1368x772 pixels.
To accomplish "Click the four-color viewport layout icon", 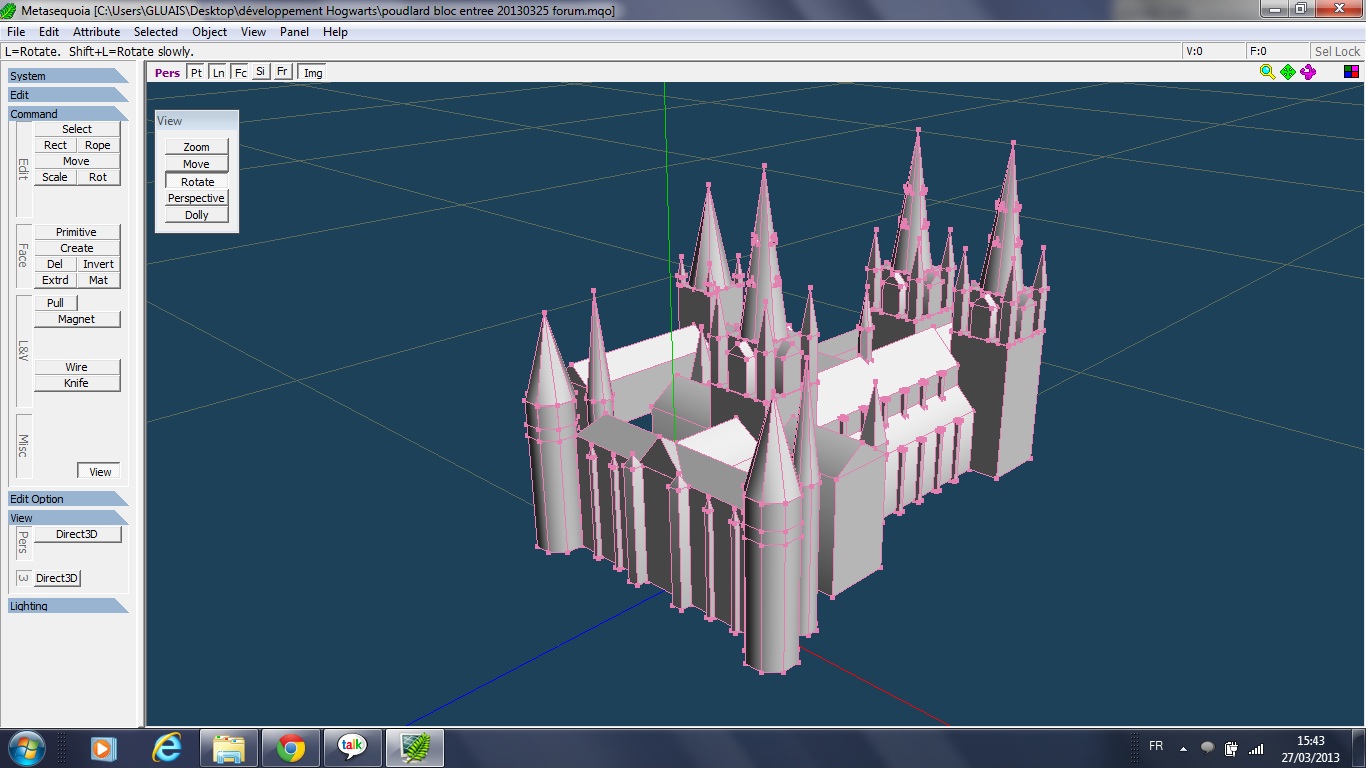I will [x=1351, y=72].
